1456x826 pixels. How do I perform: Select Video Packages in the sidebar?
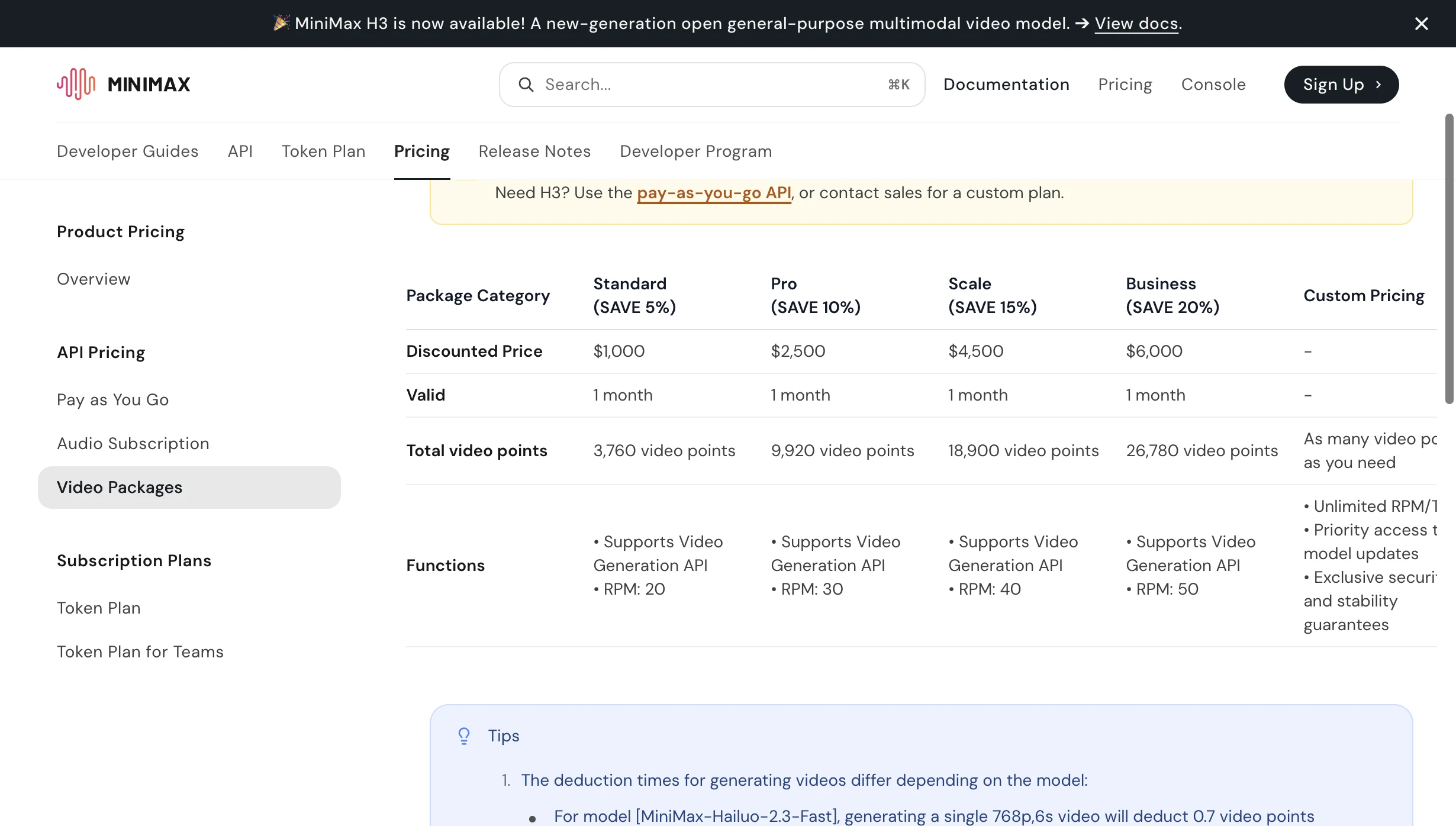[x=189, y=488]
